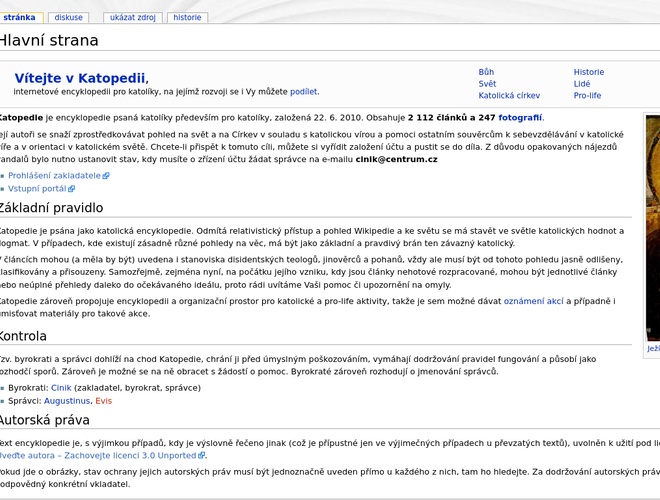This screenshot has width=660, height=500.
Task: Open red 'Evis' user link
Action: pyautogui.click(x=104, y=400)
